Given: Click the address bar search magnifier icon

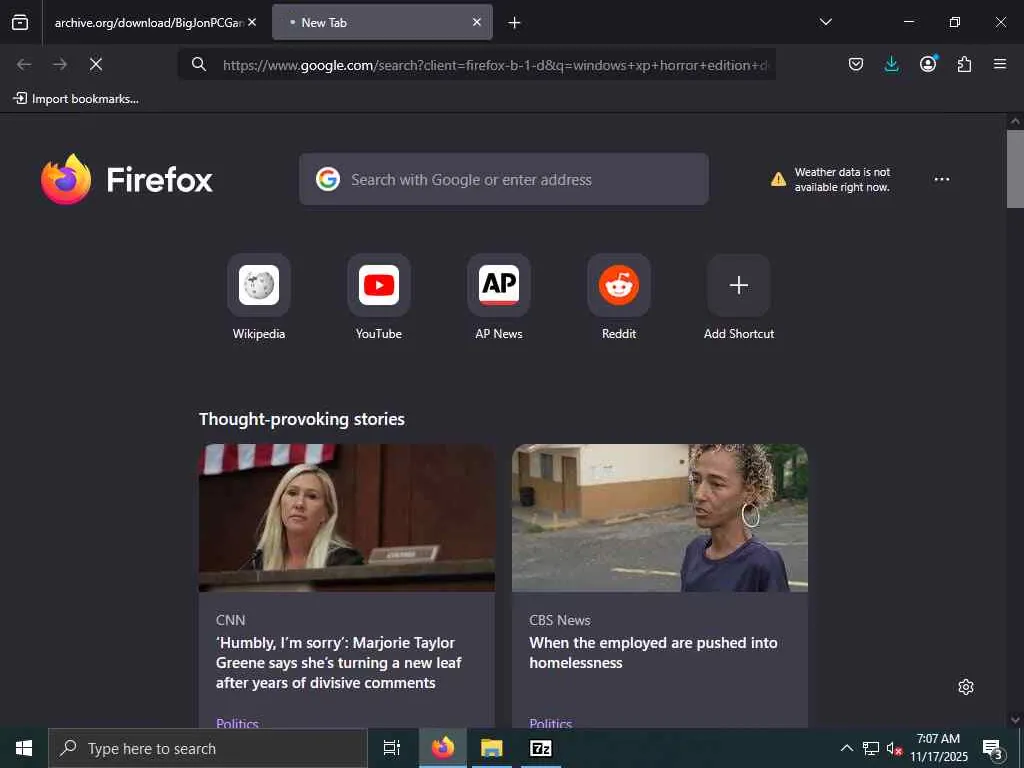Looking at the screenshot, I should 199,64.
